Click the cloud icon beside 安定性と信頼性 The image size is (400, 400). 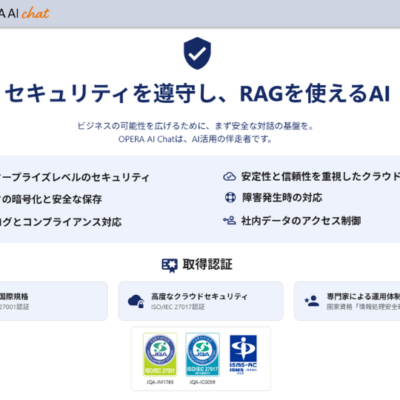[x=229, y=177]
